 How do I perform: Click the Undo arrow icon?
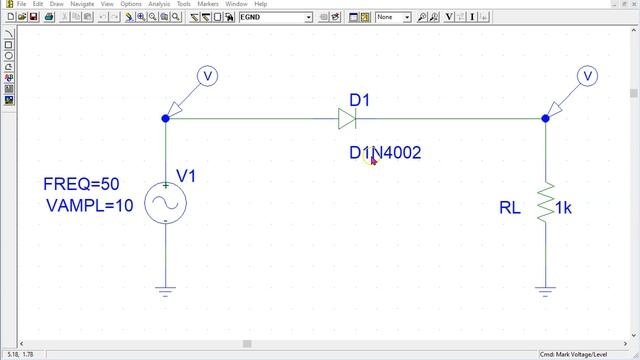(x=103, y=17)
